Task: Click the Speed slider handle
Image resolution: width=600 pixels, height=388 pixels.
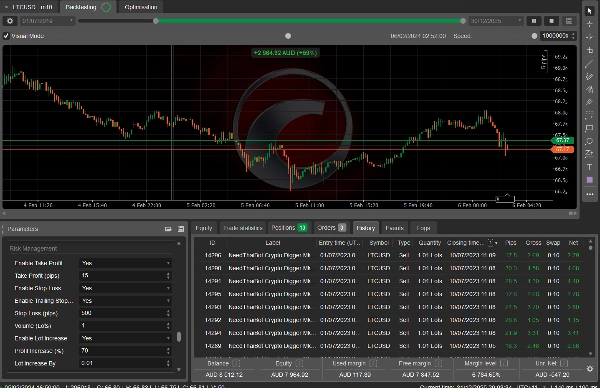Action: 535,36
